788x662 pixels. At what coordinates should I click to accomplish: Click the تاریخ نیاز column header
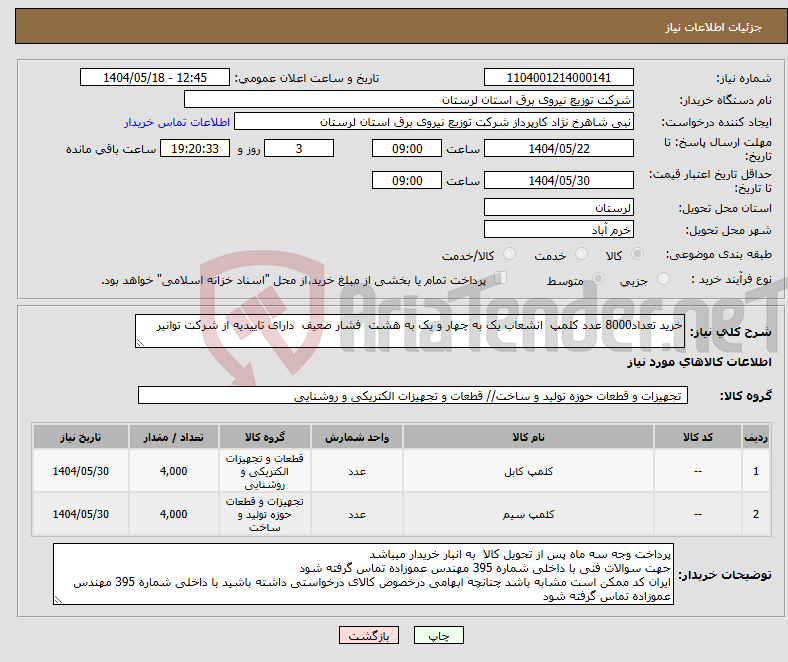[x=80, y=437]
